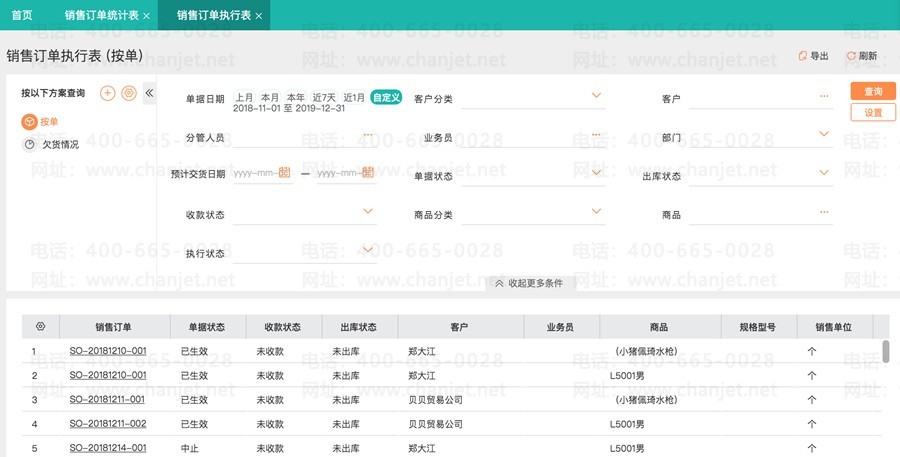This screenshot has width=900, height=457.
Task: Expand the 单据状态 filter dropdown
Action: click(596, 172)
